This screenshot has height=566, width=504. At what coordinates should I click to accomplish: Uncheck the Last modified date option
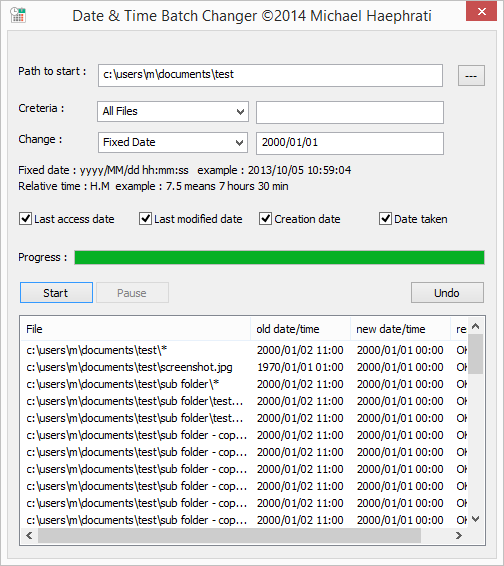pyautogui.click(x=145, y=219)
